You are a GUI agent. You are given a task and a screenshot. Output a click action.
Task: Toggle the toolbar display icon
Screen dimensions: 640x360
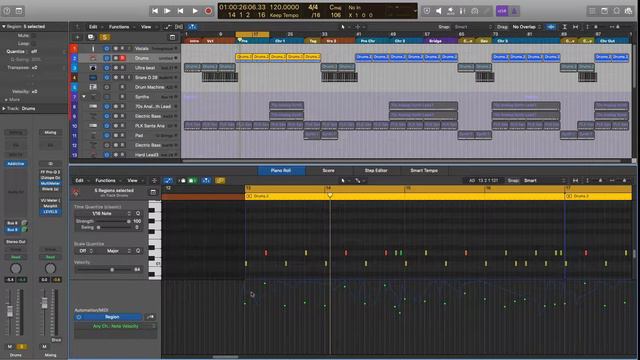19,11
